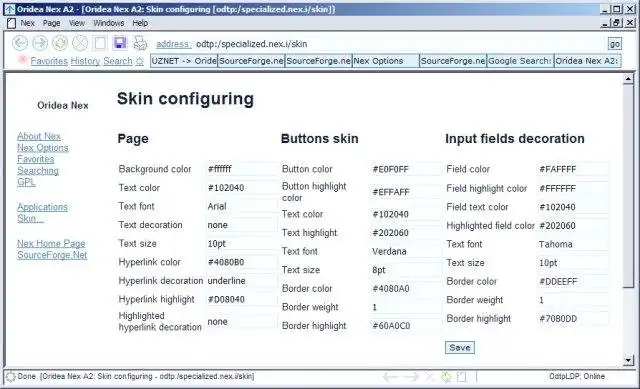This screenshot has height=389, width=640.
Task: Switch to the UZNET -> Oride tab
Action: point(184,61)
